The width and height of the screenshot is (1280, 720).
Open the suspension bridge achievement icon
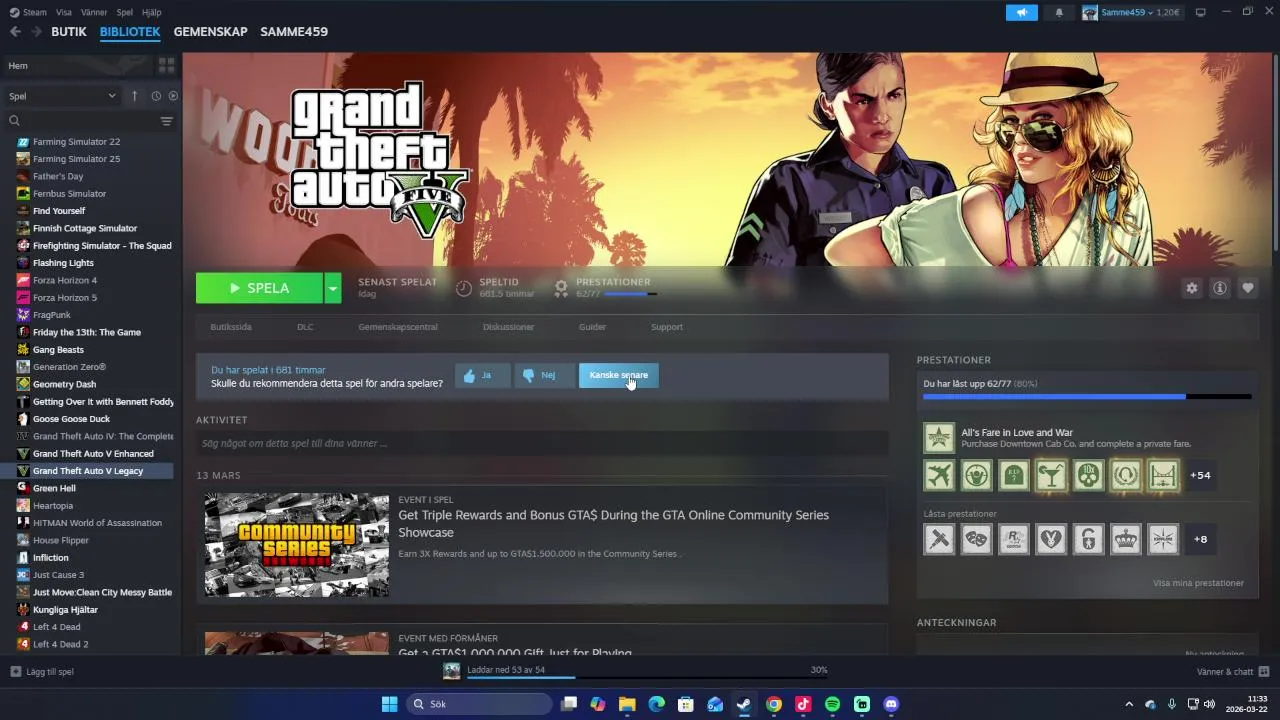(x=1163, y=475)
